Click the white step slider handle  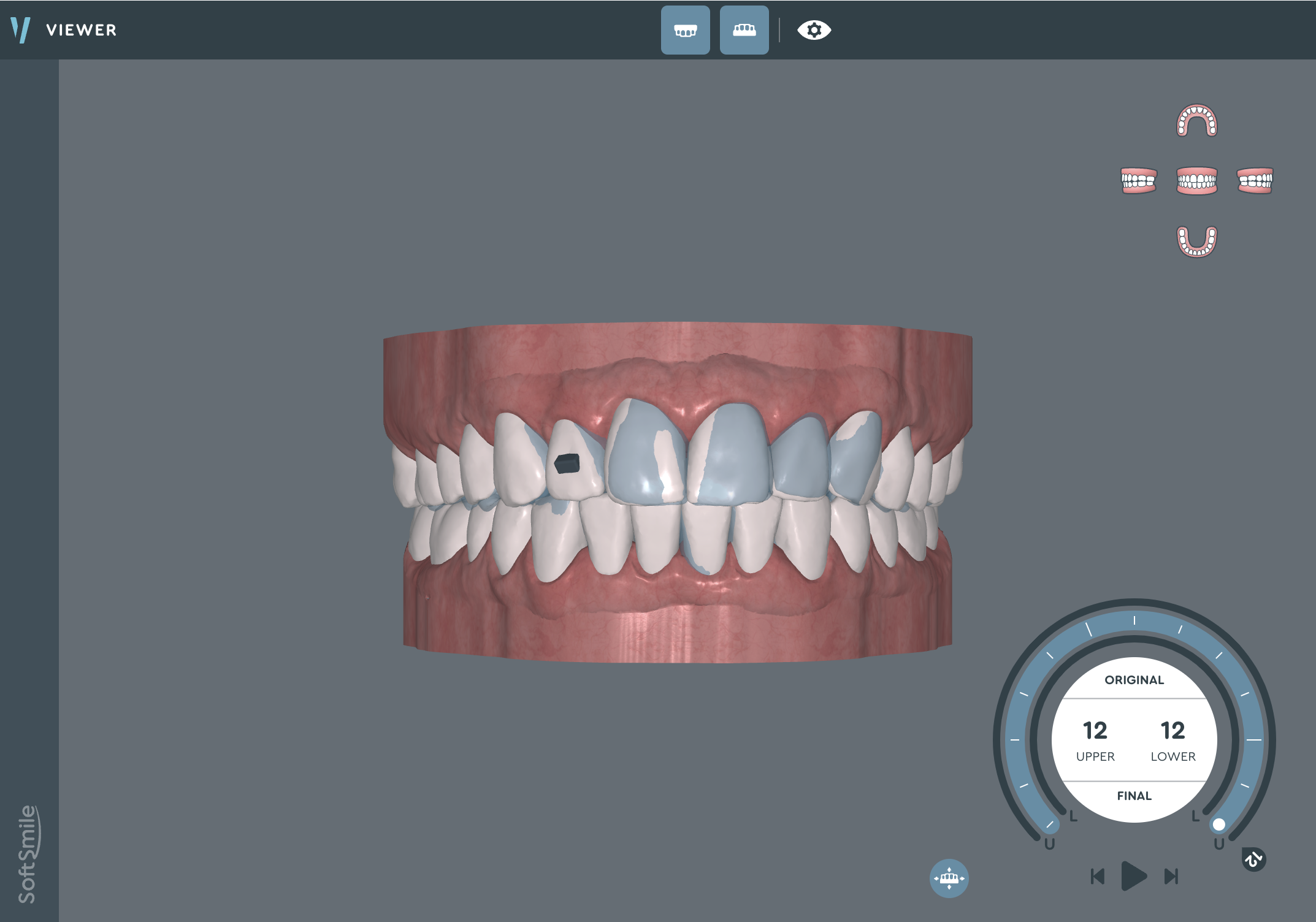[1219, 825]
